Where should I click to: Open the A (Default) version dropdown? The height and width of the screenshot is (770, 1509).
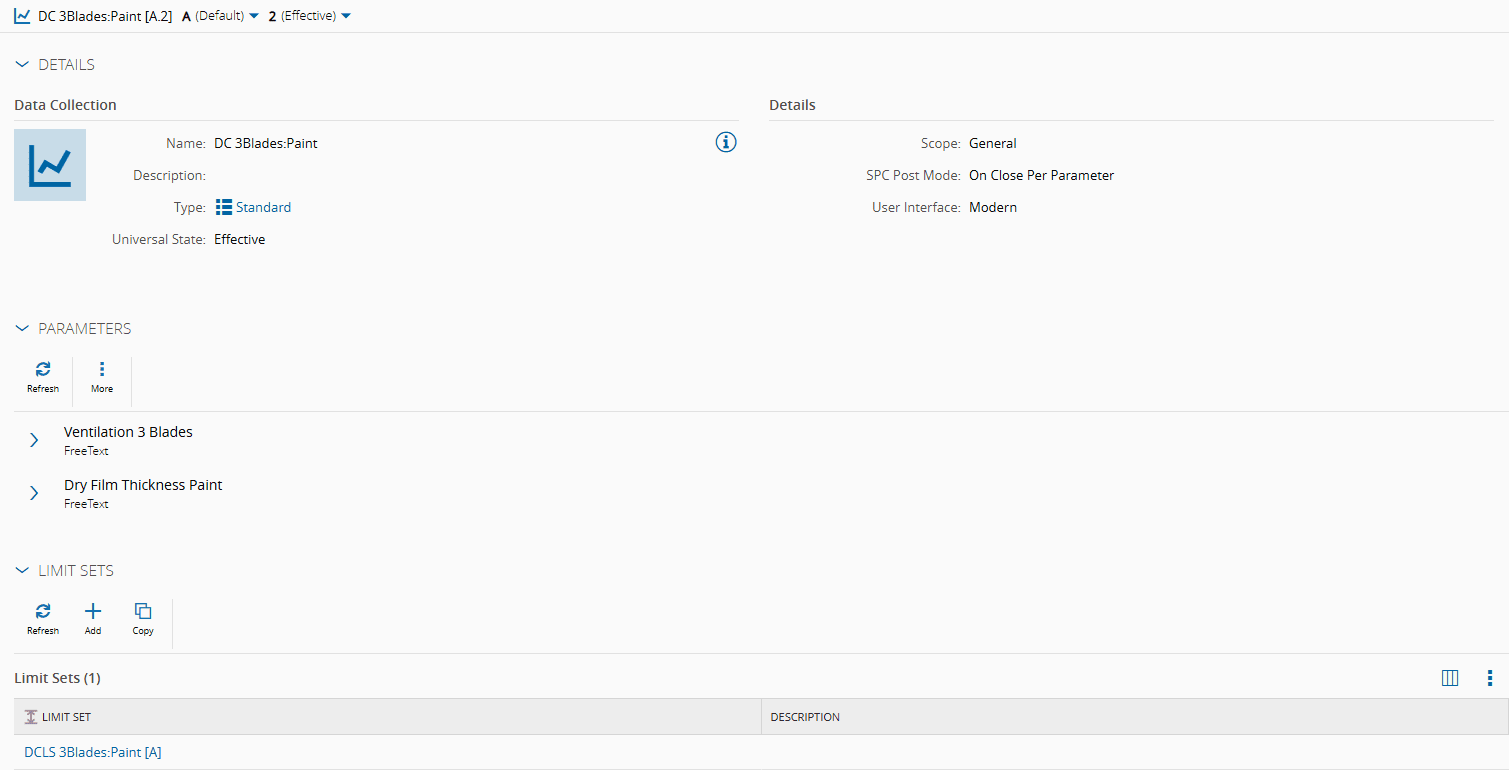click(x=256, y=15)
